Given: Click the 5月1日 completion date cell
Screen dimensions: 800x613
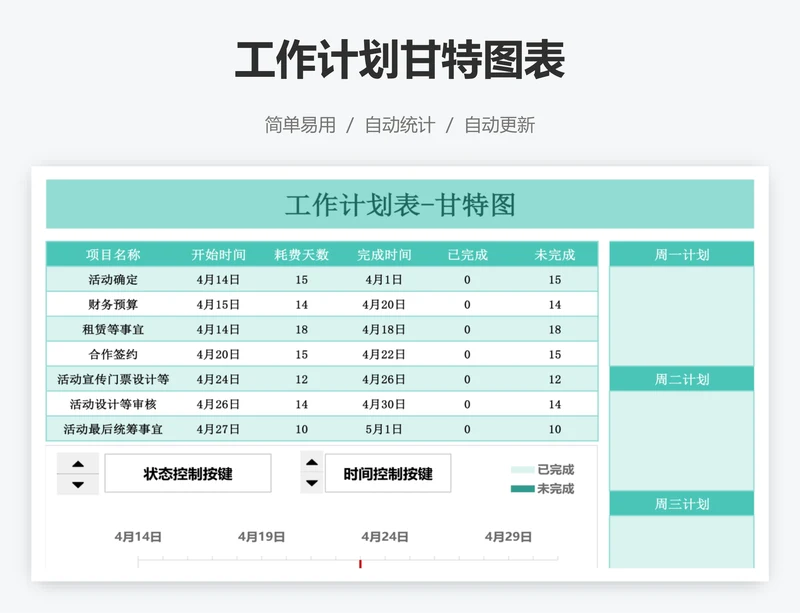Looking at the screenshot, I should point(384,429).
